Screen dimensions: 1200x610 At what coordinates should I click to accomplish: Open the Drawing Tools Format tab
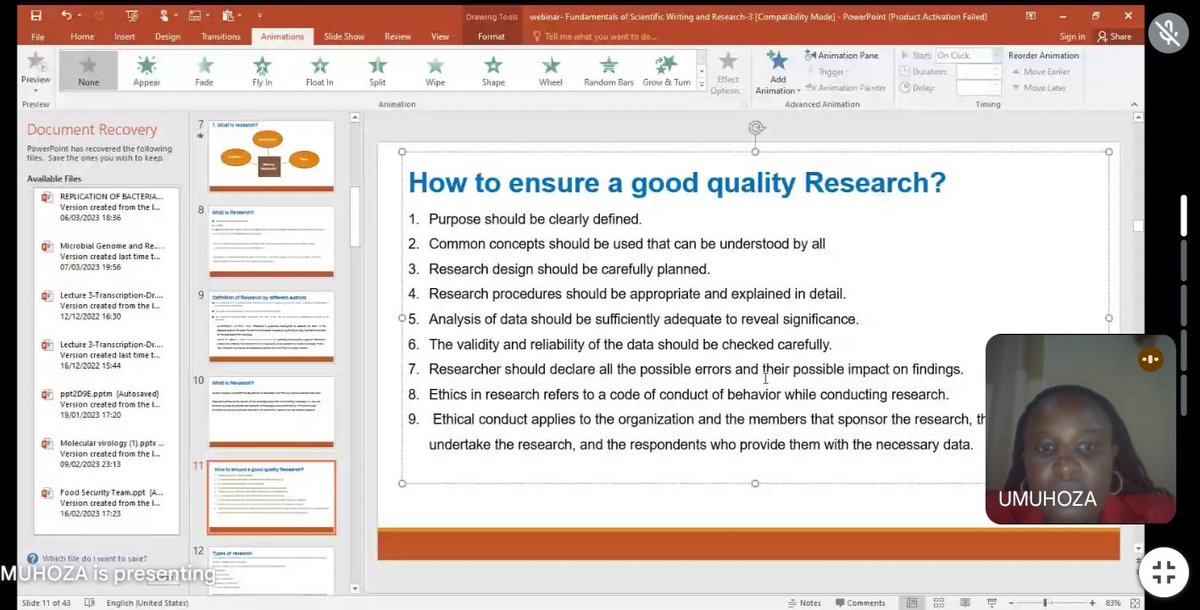pyautogui.click(x=491, y=37)
